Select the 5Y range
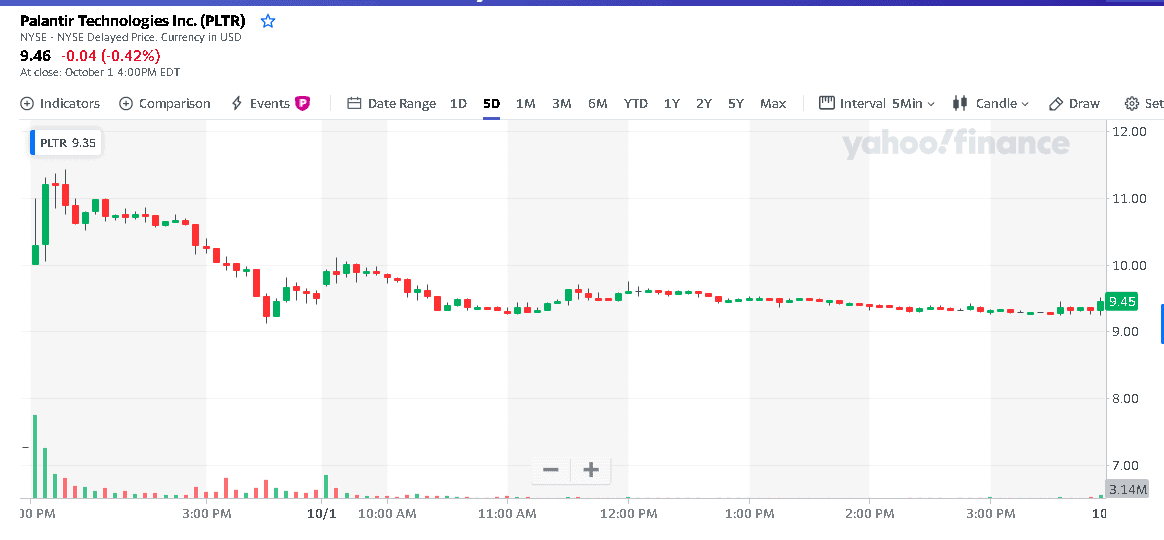This screenshot has height=540, width=1164. (736, 103)
